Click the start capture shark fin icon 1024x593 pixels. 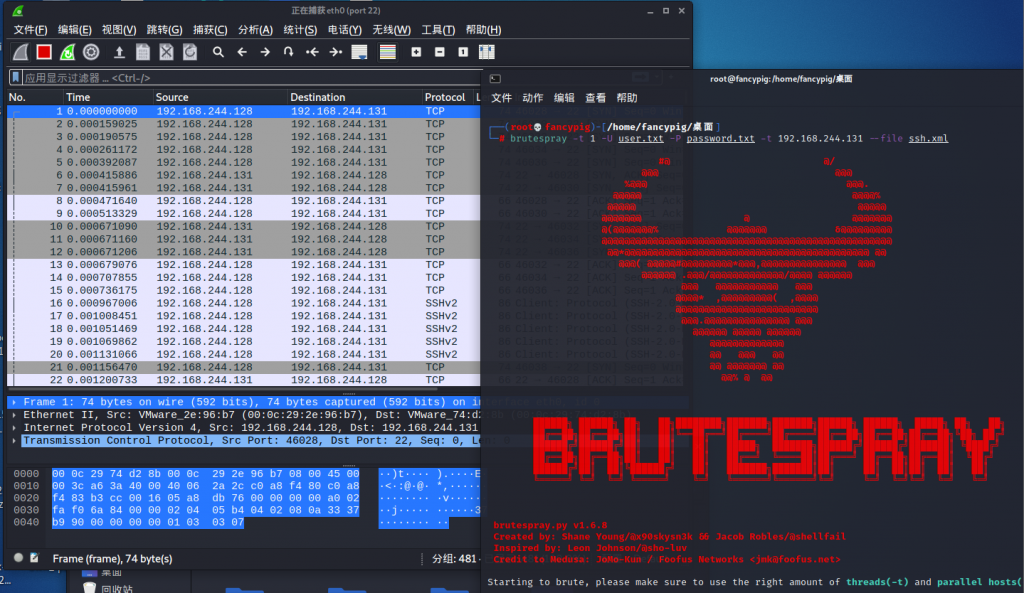21,52
